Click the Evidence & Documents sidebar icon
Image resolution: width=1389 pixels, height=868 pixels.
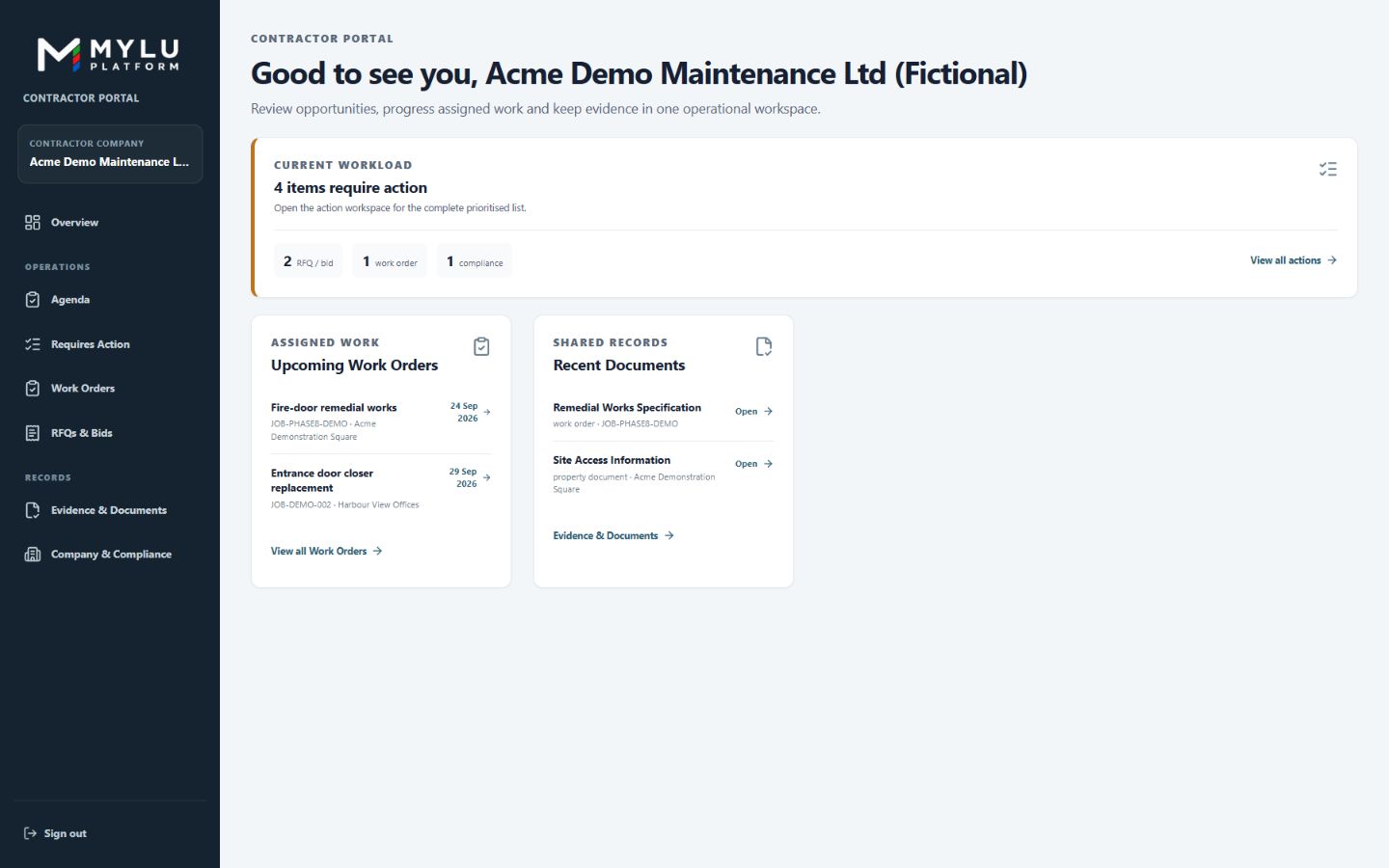pyautogui.click(x=33, y=510)
